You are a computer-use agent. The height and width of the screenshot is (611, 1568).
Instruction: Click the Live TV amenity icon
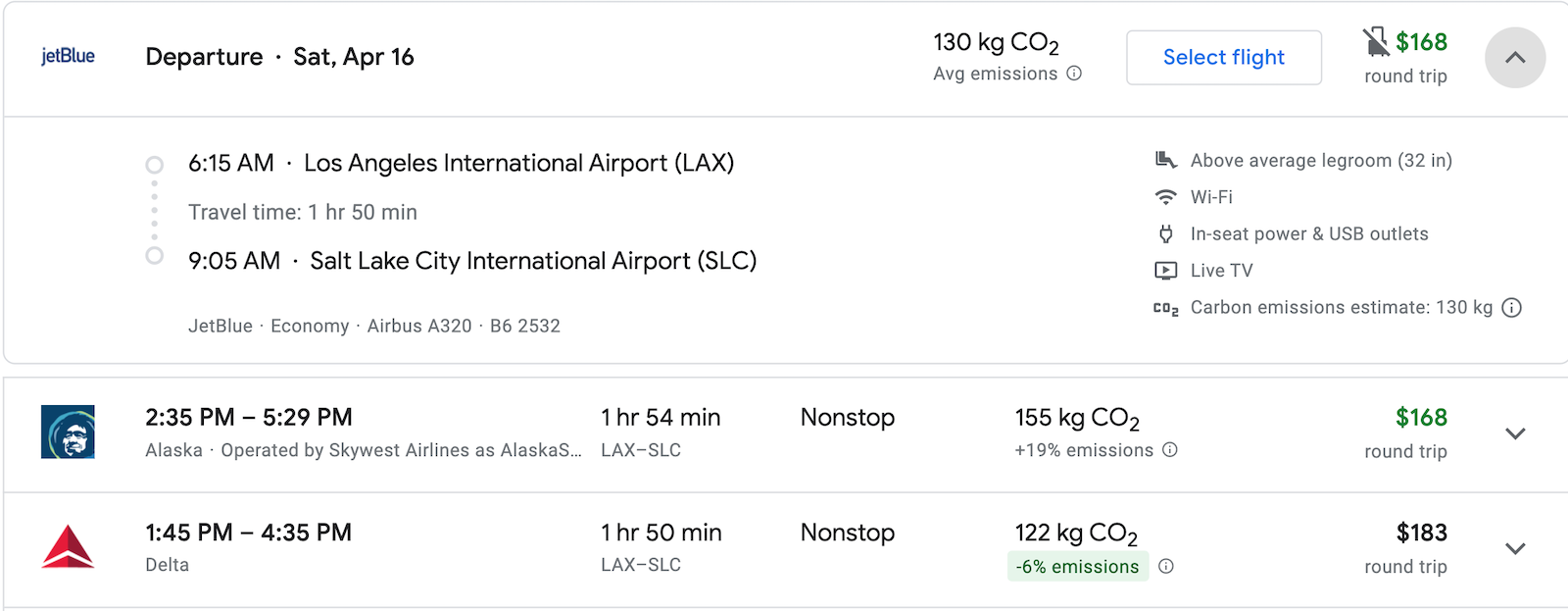click(1164, 270)
